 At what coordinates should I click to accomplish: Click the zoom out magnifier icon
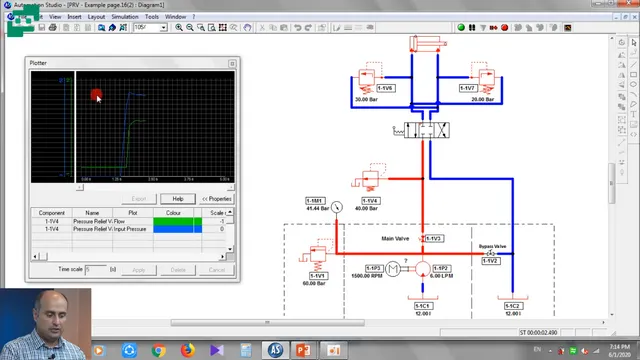190,27
